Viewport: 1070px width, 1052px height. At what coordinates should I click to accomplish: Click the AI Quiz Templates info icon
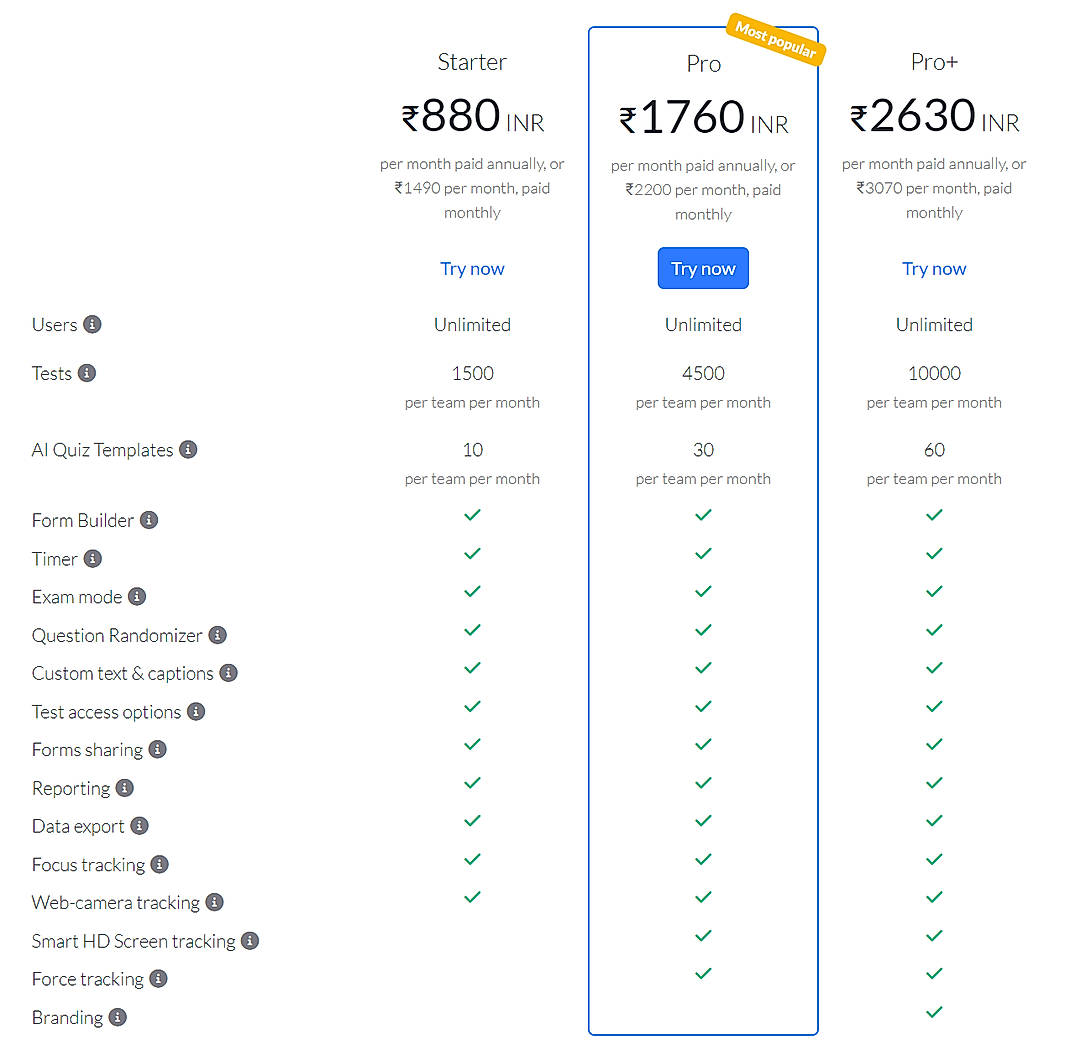point(188,450)
